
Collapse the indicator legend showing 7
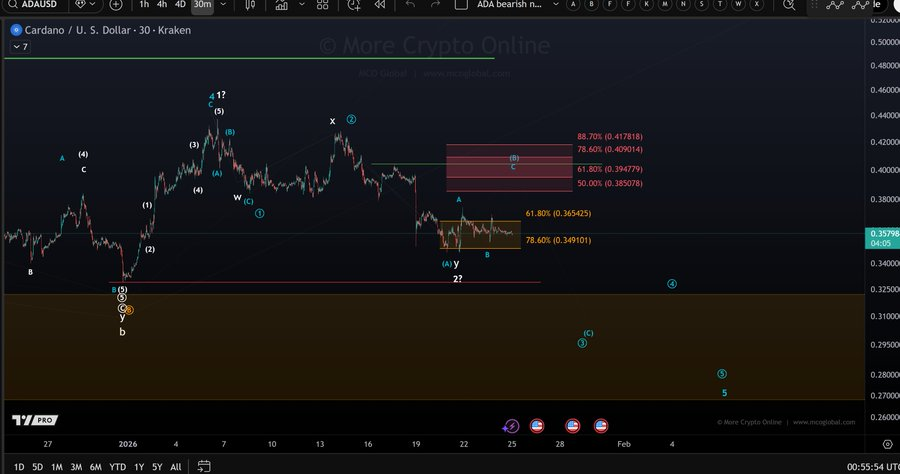coord(20,47)
